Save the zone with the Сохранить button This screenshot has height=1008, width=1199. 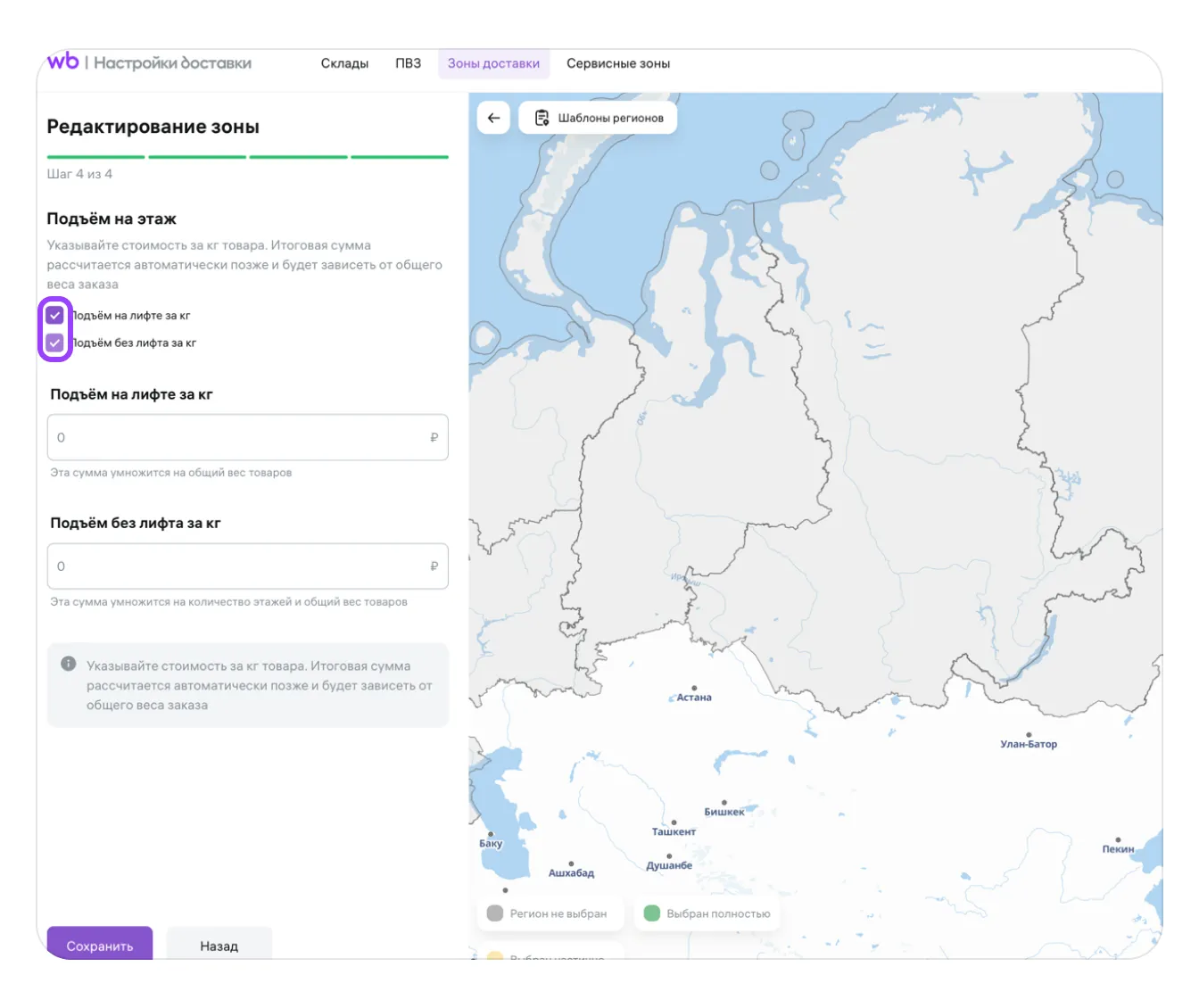coord(100,944)
